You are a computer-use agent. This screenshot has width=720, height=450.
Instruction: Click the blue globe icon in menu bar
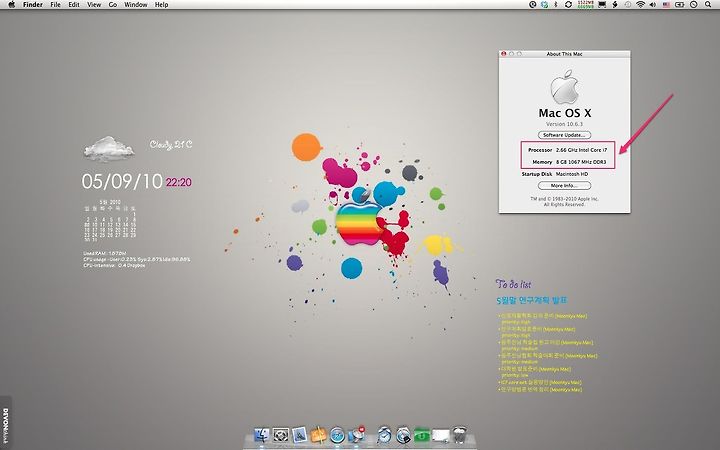pos(544,5)
